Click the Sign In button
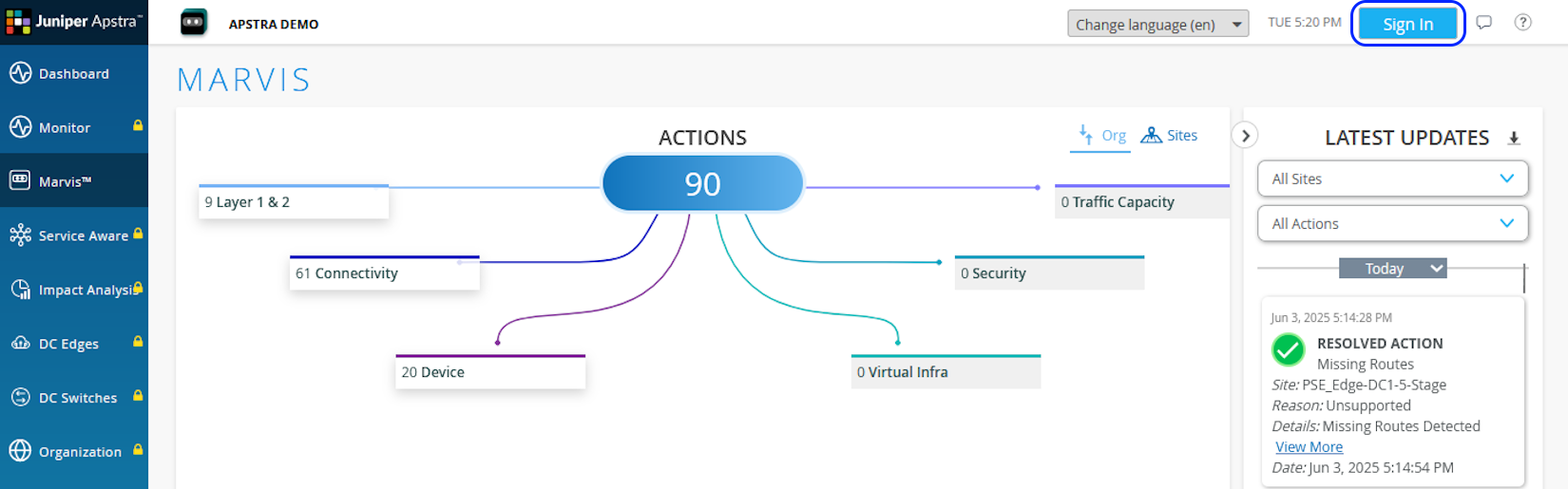Image resolution: width=1568 pixels, height=489 pixels. click(1407, 24)
